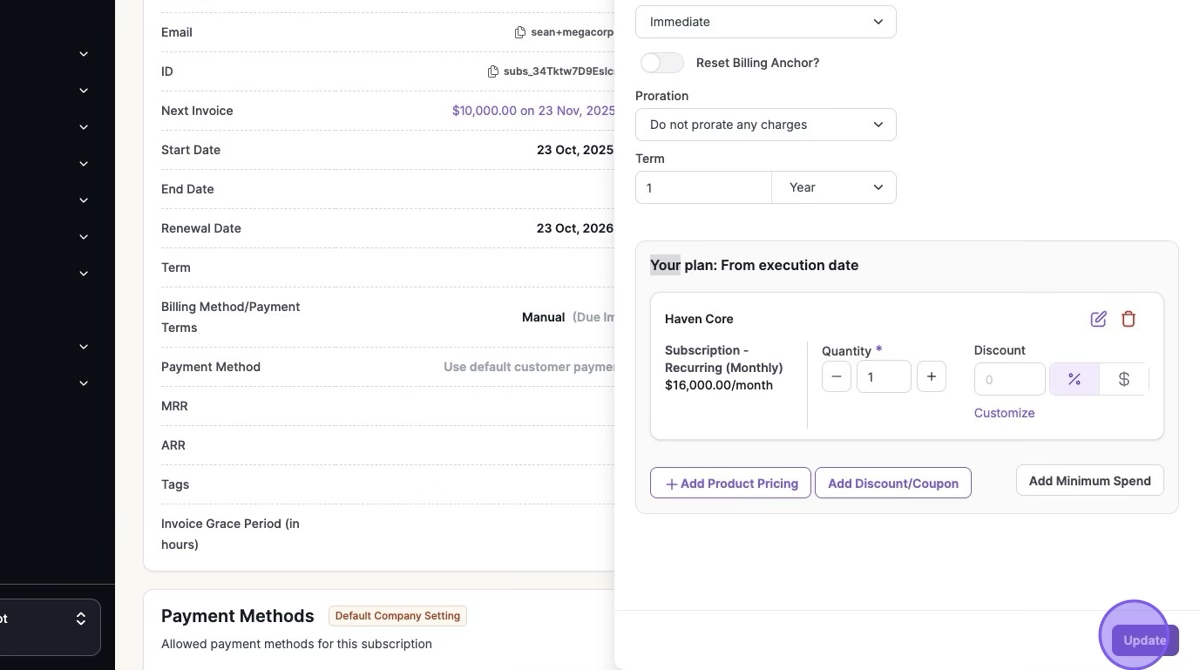
Task: Click the Add Discount/Coupon button
Action: click(x=893, y=483)
